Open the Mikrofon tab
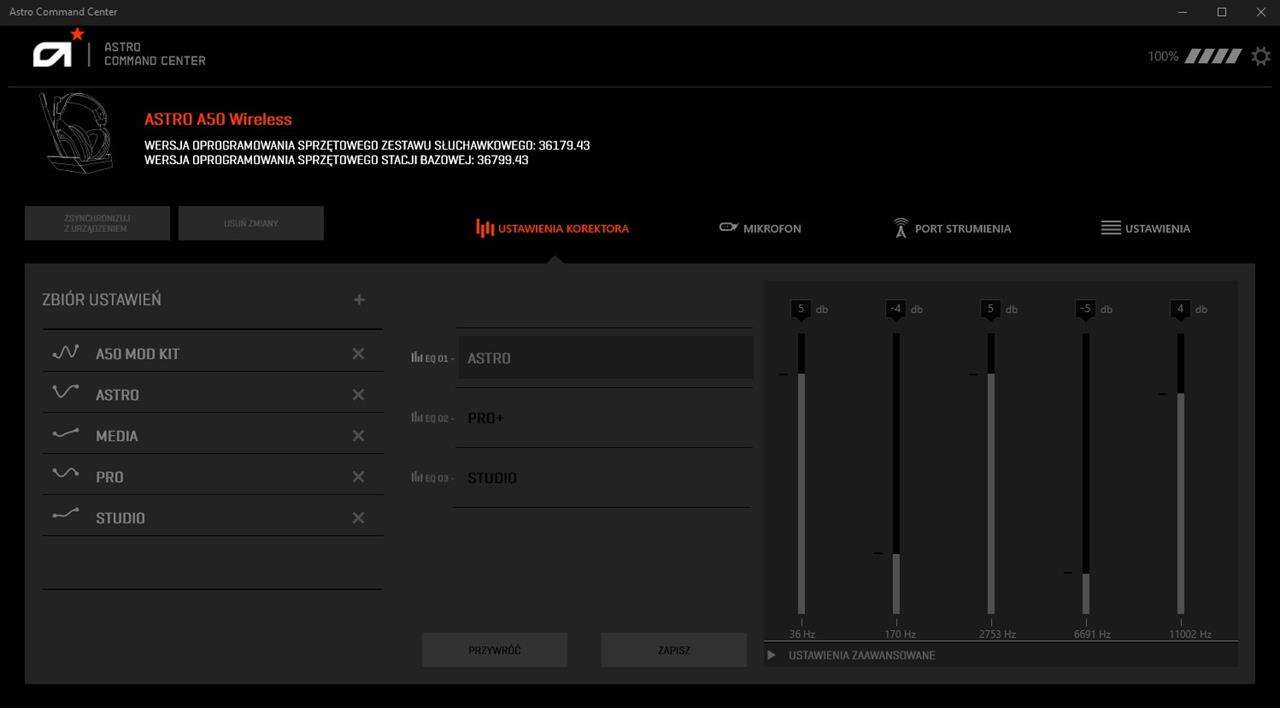 [x=761, y=228]
